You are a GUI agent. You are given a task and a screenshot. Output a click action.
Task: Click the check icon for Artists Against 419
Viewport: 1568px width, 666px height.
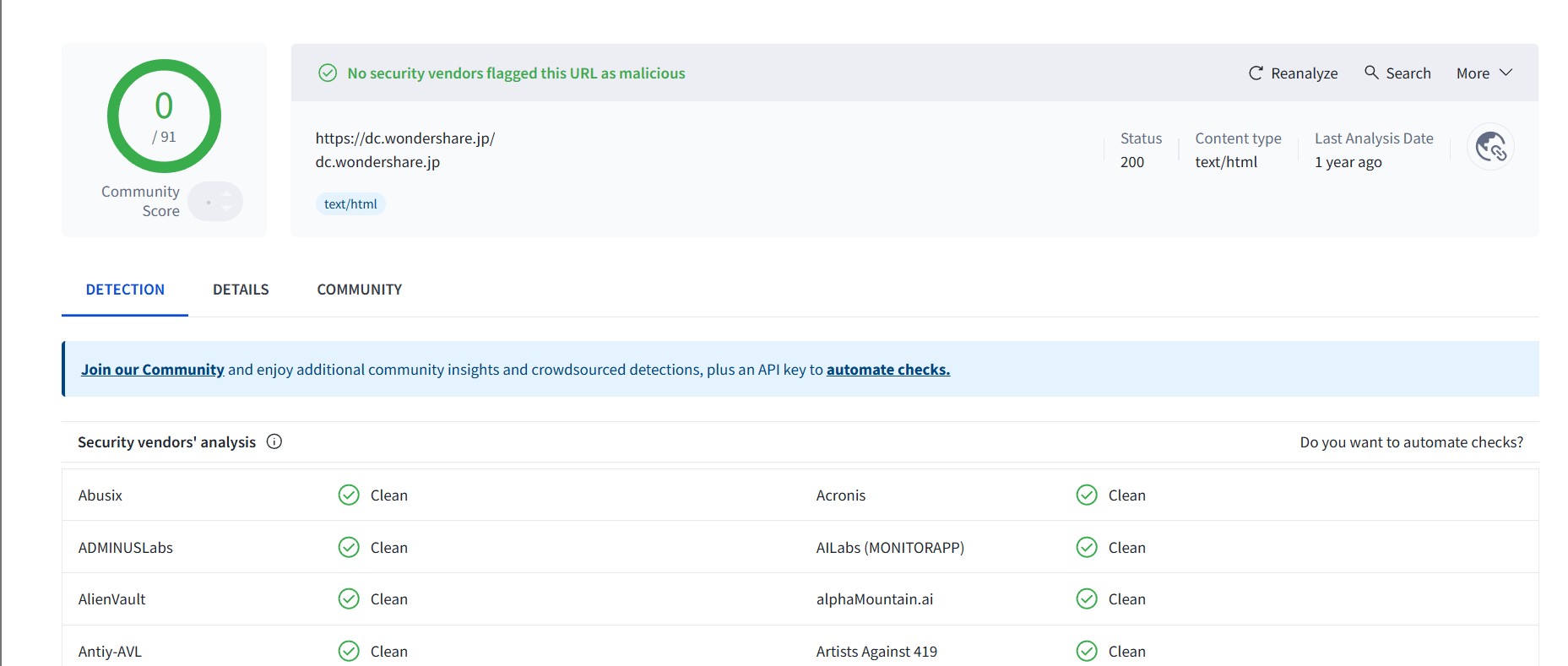(x=1087, y=651)
